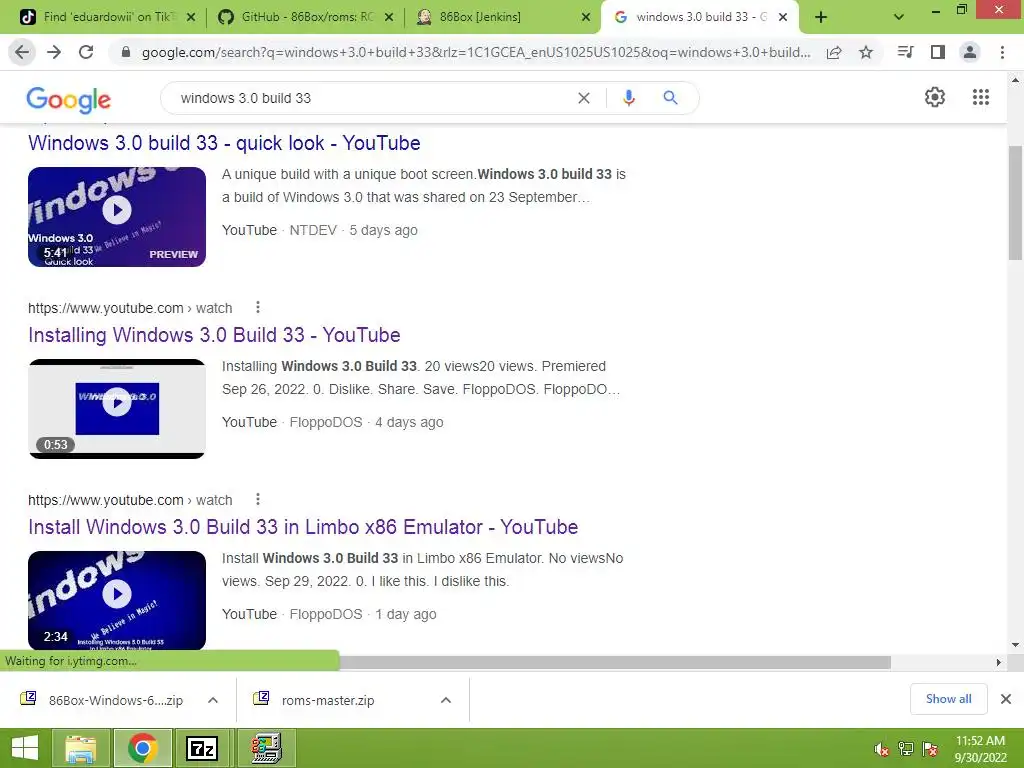Viewport: 1024px width, 768px height.
Task: Open the media control icon in toolbar
Action: point(905,52)
